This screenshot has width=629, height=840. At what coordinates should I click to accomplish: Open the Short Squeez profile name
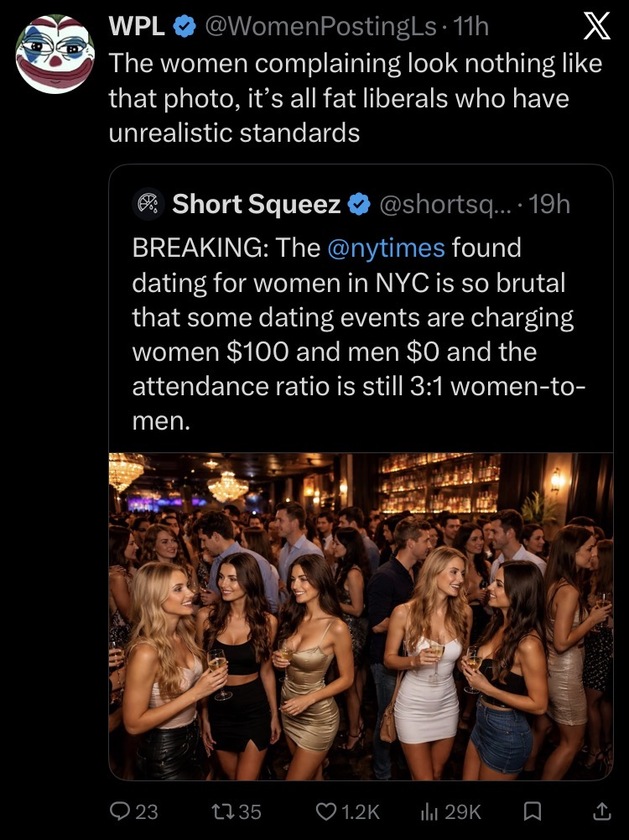[x=256, y=204]
